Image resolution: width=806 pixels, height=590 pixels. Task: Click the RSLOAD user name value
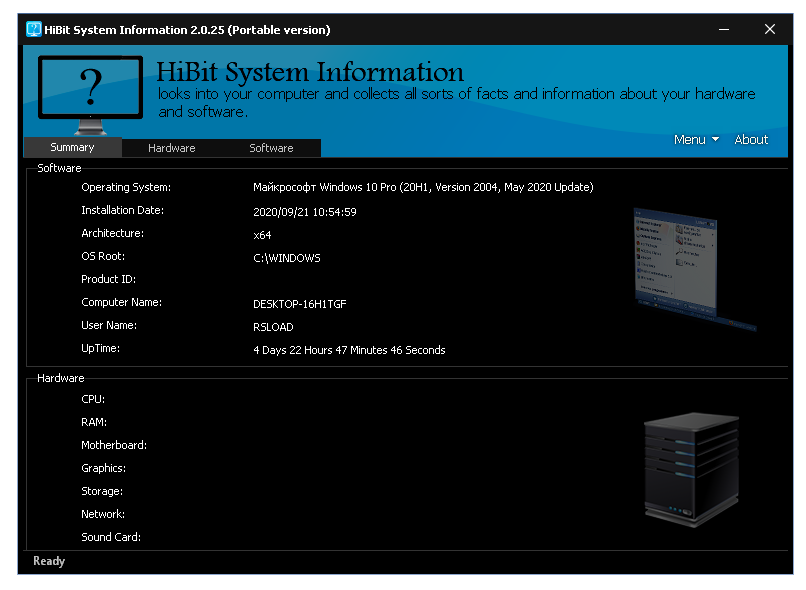(x=272, y=327)
